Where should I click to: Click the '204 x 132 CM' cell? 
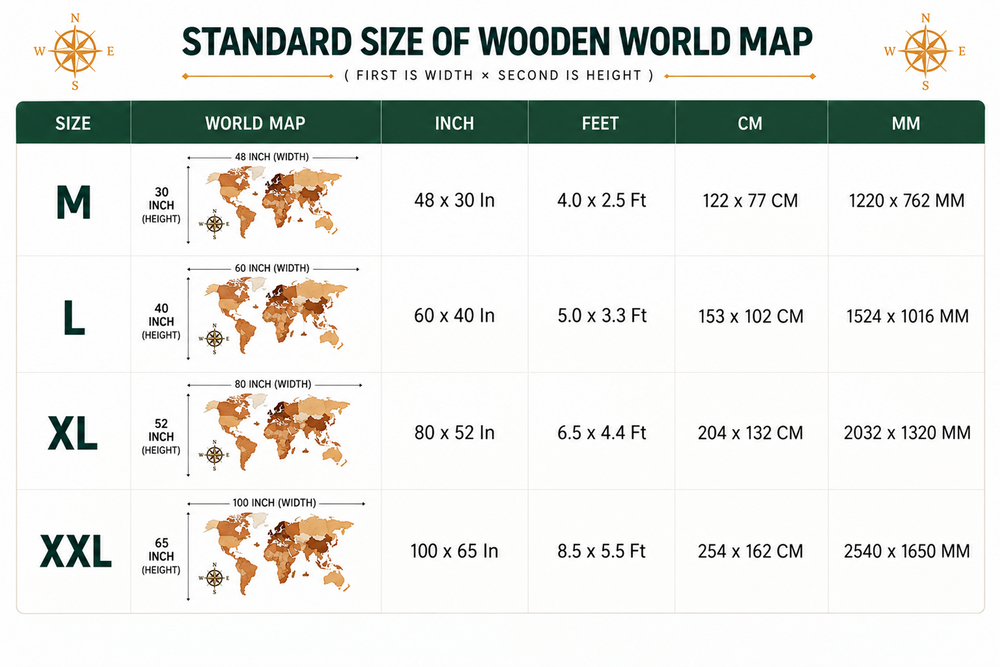point(750,433)
